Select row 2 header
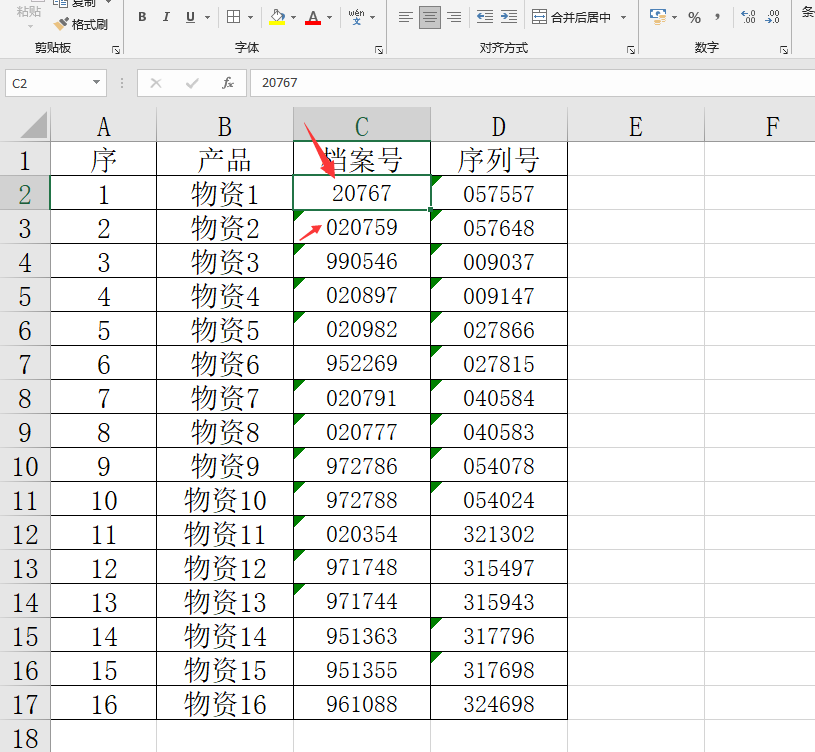This screenshot has height=752, width=815. coord(25,193)
